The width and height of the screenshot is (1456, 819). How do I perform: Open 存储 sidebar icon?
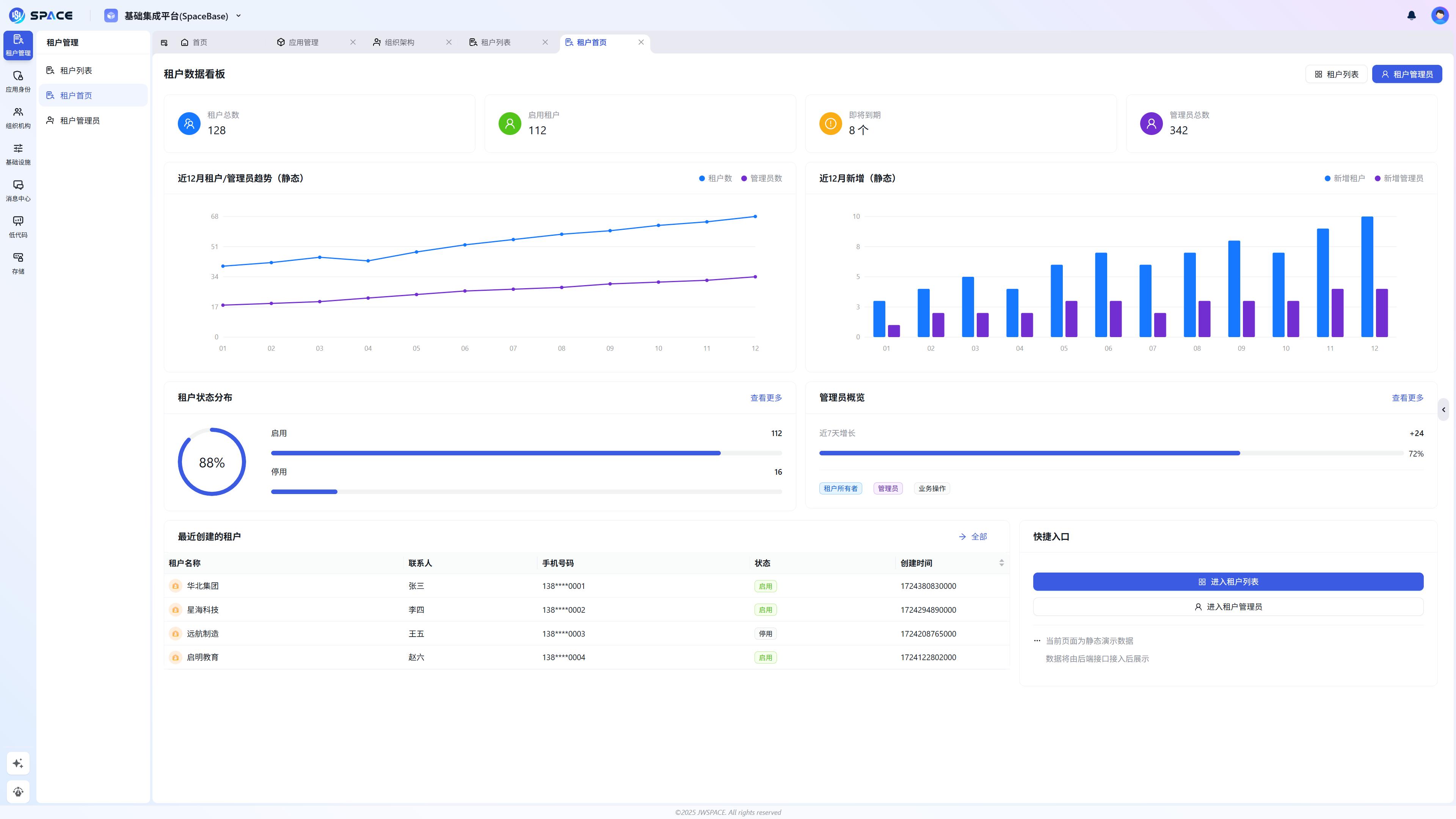[18, 264]
